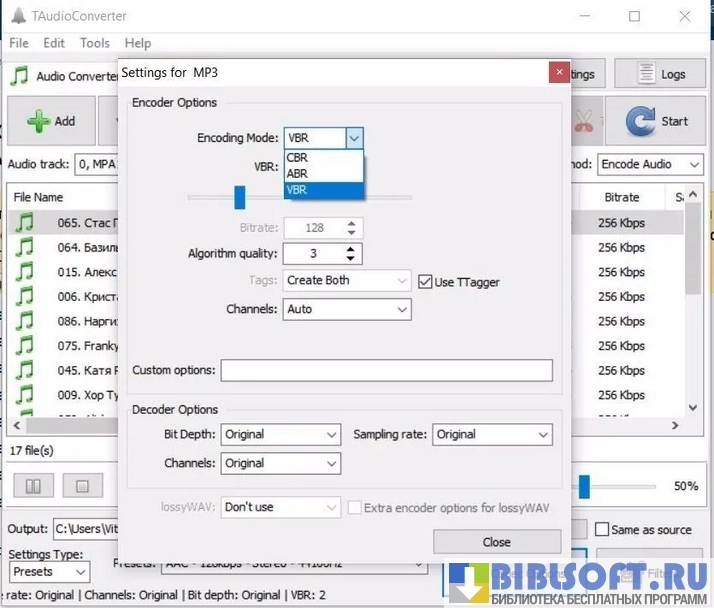Enable Same as source checkbox

(601, 529)
